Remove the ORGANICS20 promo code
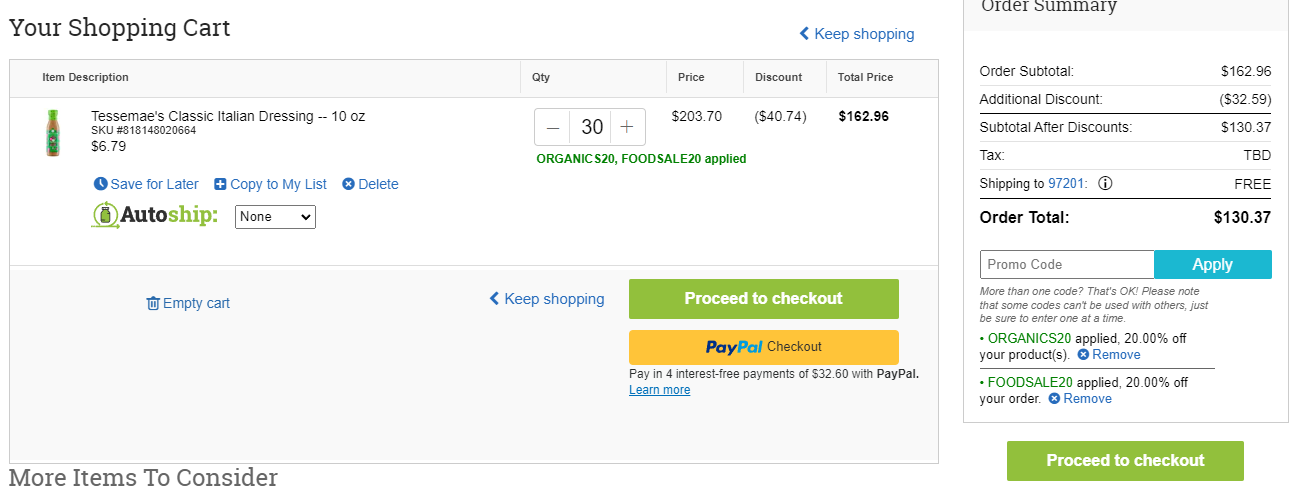The image size is (1301, 488). click(1108, 355)
